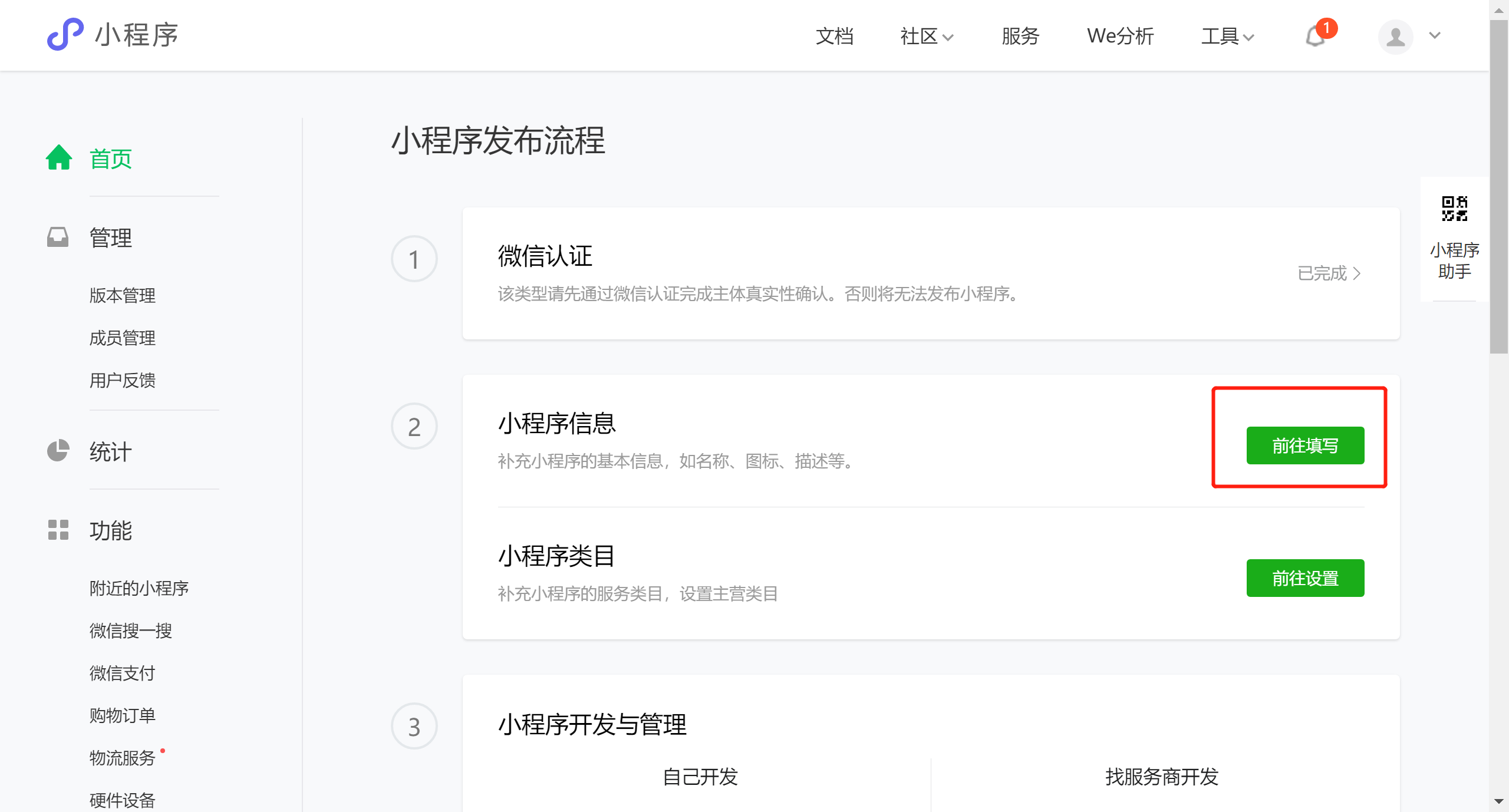Select the 找服务商开发 tab
Image resolution: width=1509 pixels, height=812 pixels.
click(x=1161, y=777)
